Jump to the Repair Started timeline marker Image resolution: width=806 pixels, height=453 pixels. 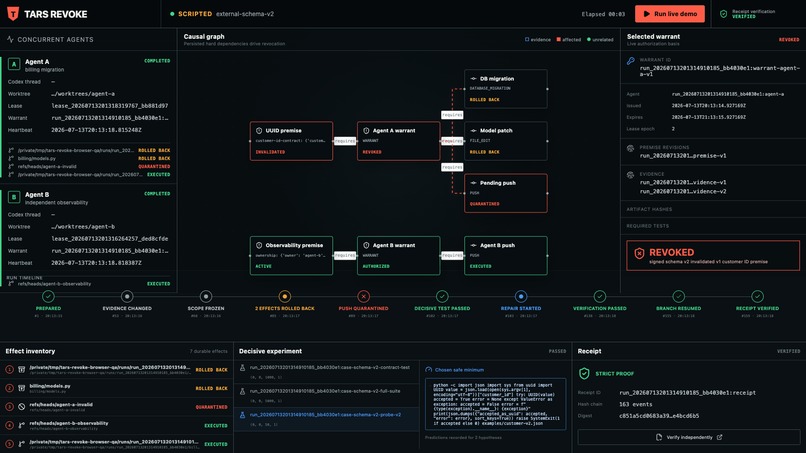pos(521,296)
